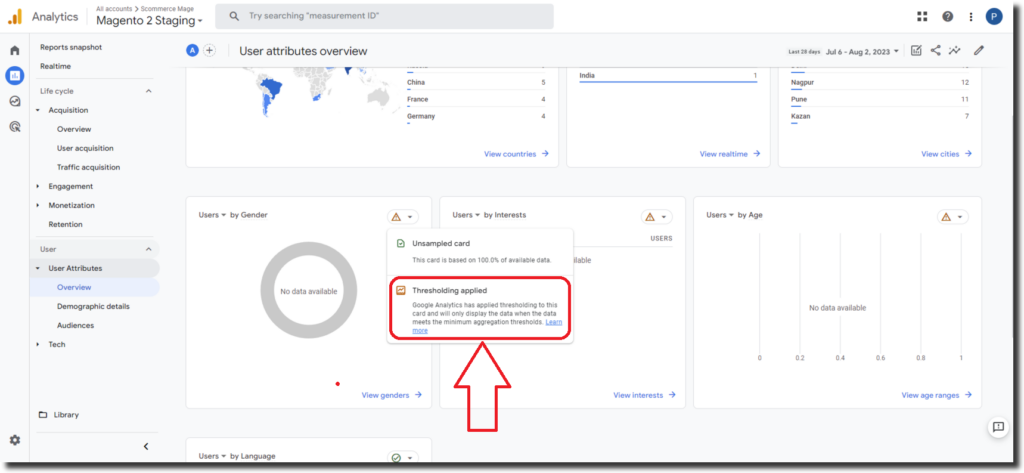Open the warning dropdown on Users by Age card
The width and height of the screenshot is (1024, 473).
[952, 216]
